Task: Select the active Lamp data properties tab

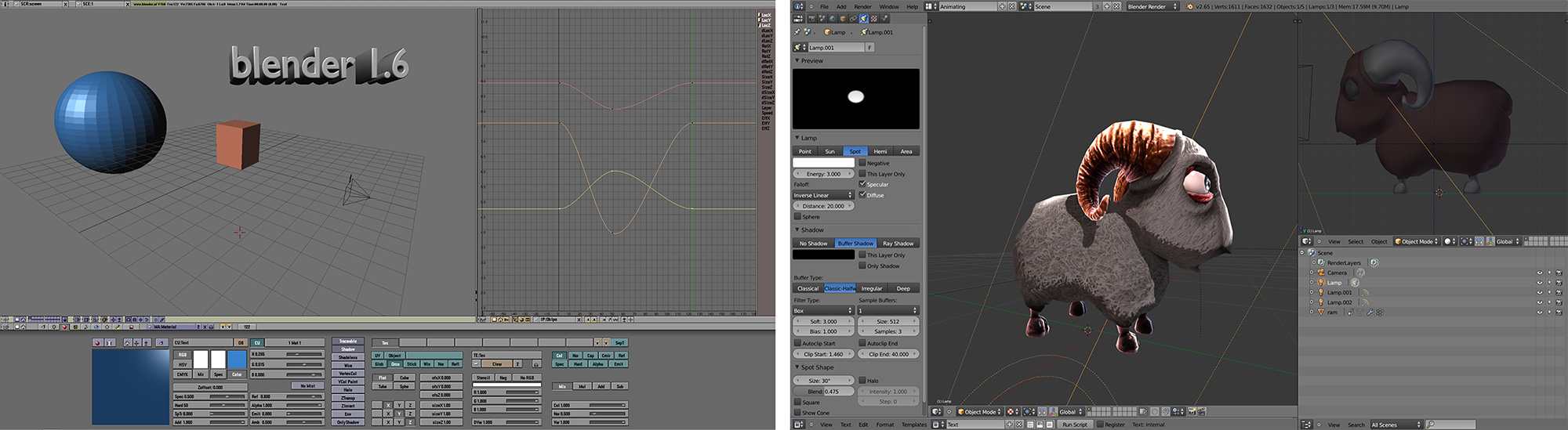Action: coord(863,19)
